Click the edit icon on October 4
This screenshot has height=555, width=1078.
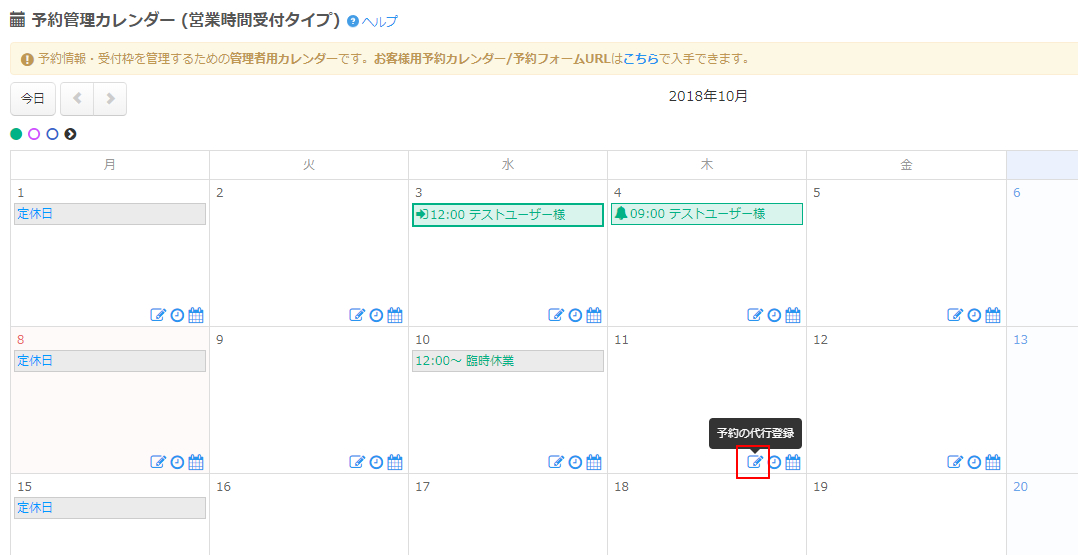coord(756,315)
